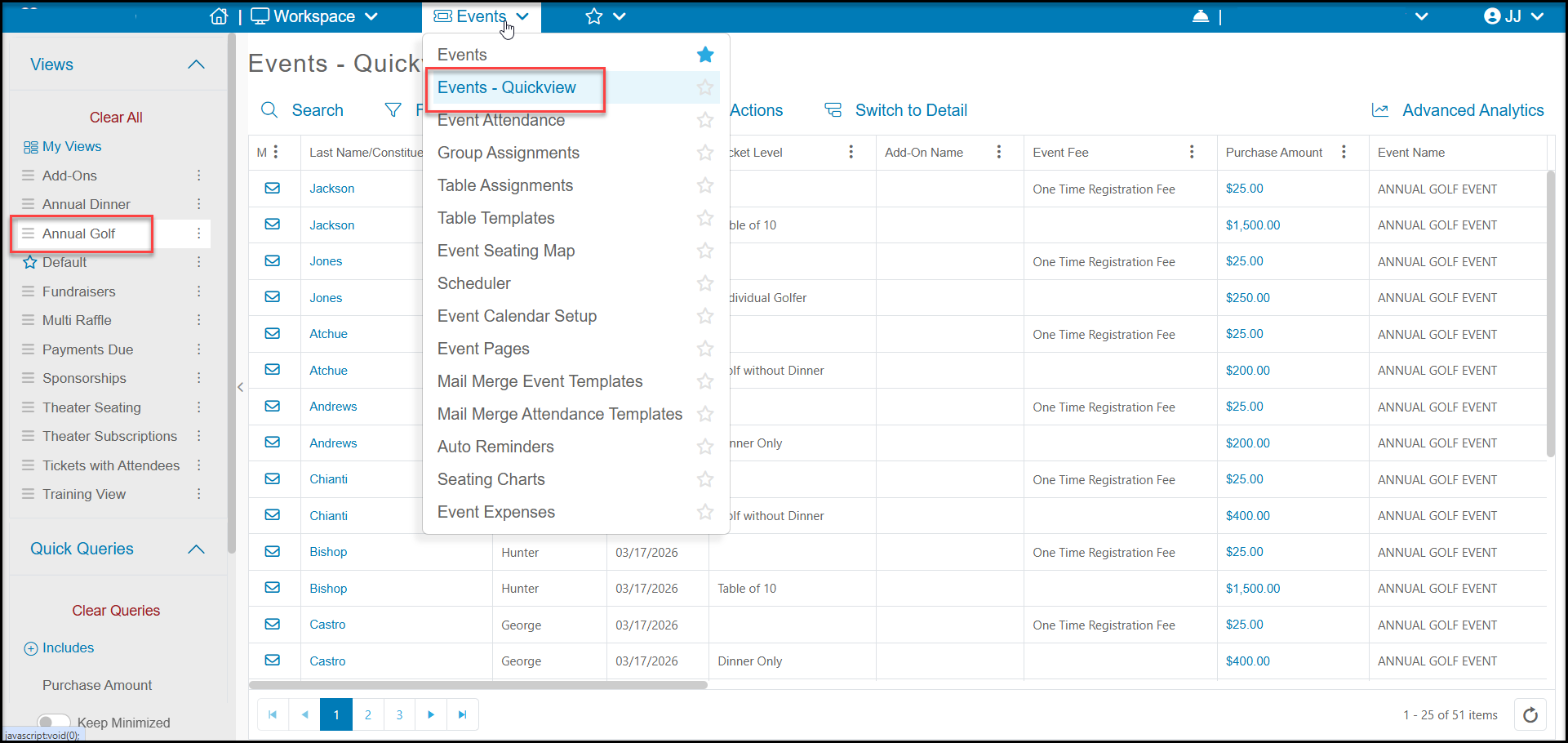Click mail icon for first Castro row
1568x743 pixels.
(x=273, y=625)
